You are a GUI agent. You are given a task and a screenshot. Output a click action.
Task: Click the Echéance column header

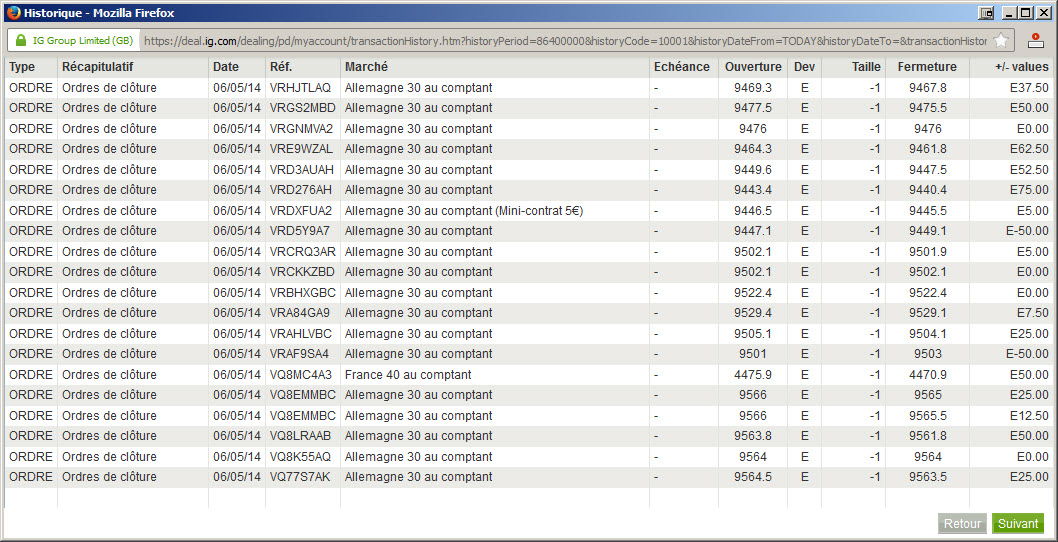(681, 67)
